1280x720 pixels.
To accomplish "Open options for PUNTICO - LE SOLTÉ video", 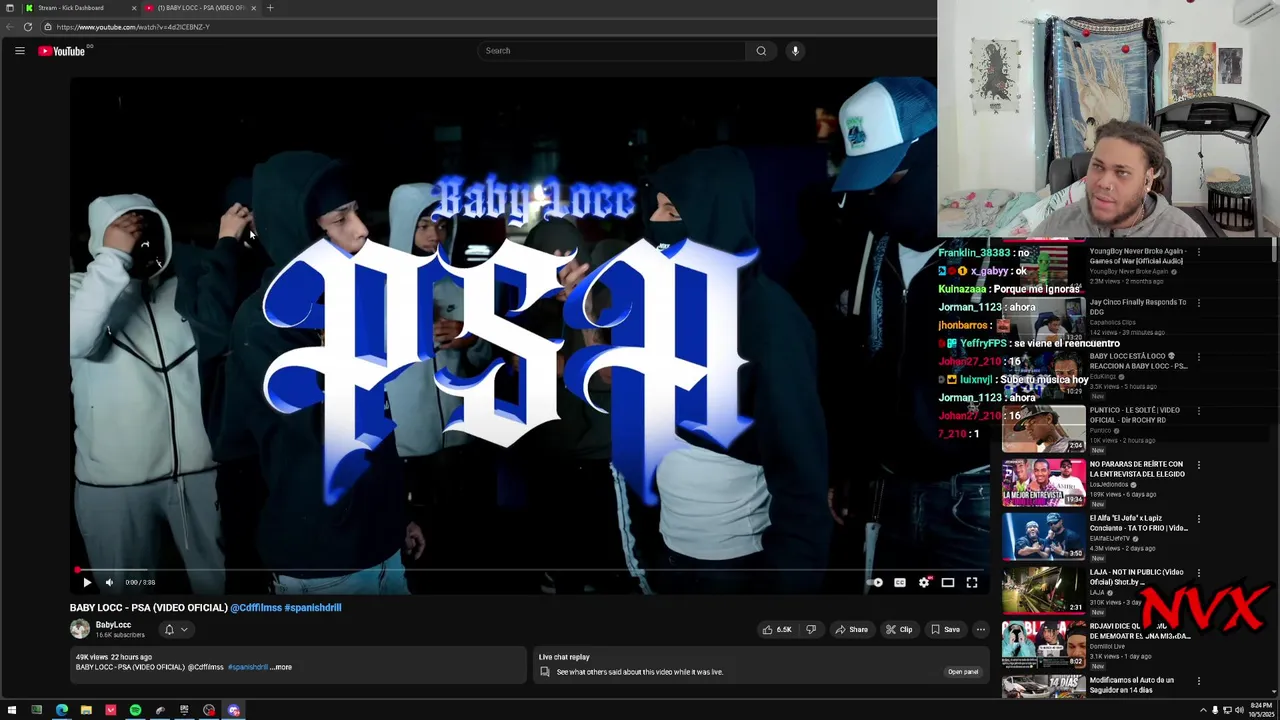I will 1198,411.
